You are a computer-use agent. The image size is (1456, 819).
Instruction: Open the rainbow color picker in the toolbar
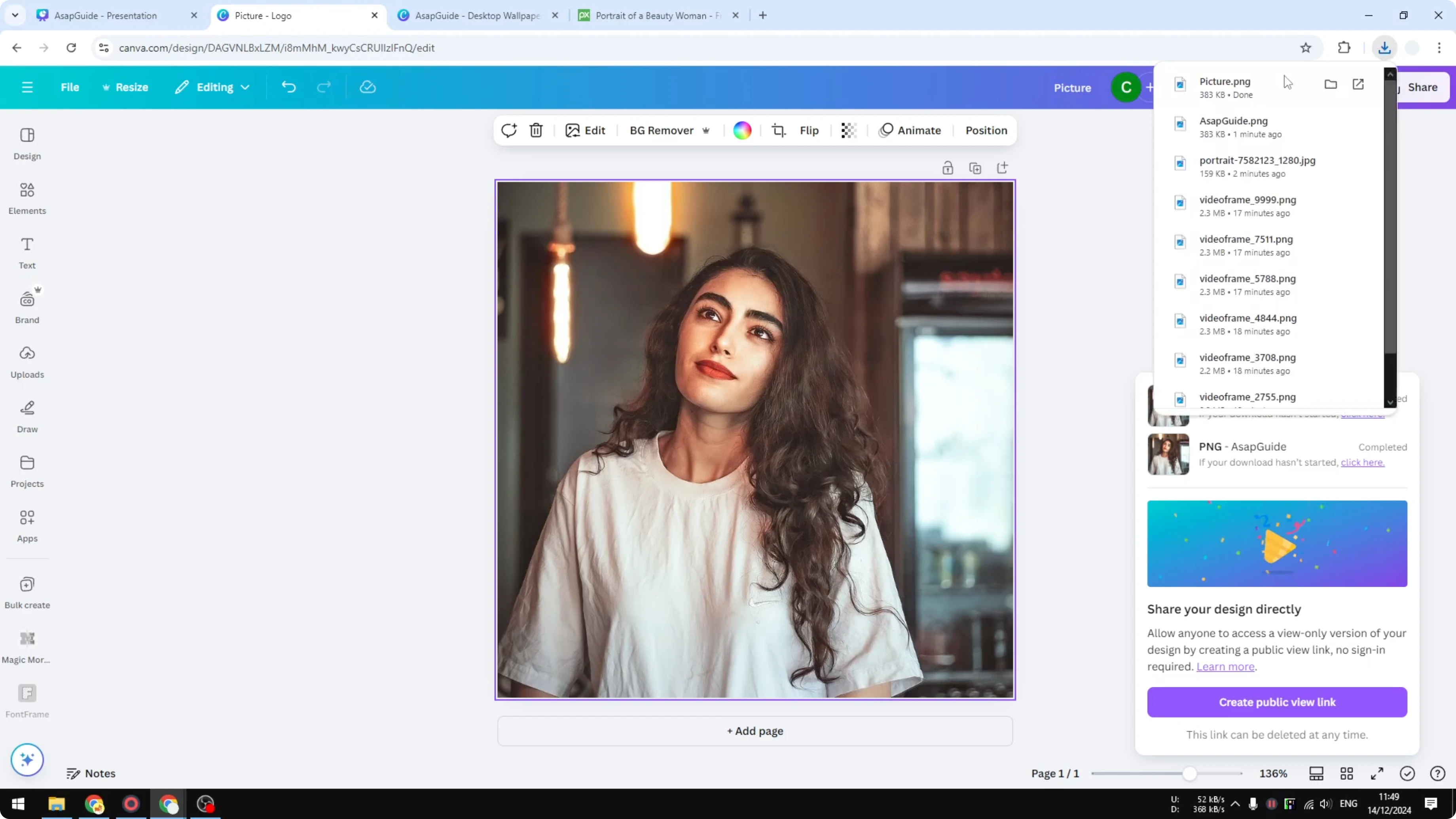[741, 130]
